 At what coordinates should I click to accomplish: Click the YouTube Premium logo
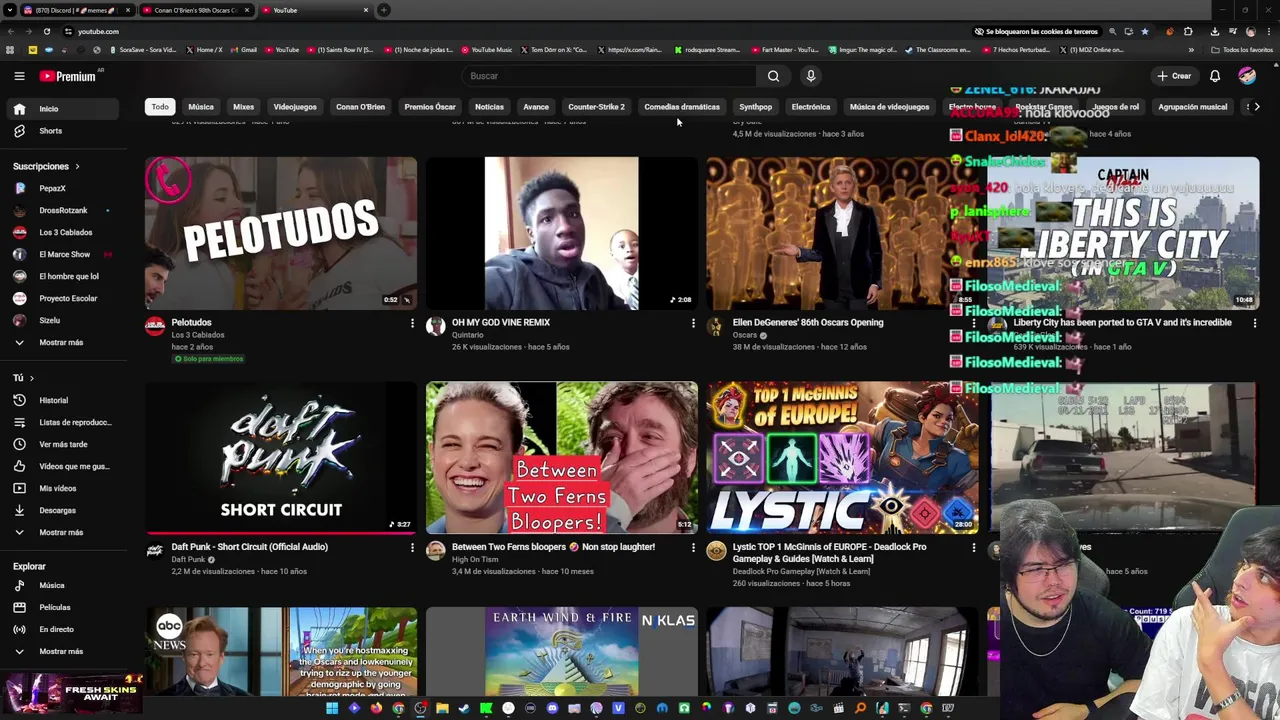tap(67, 76)
